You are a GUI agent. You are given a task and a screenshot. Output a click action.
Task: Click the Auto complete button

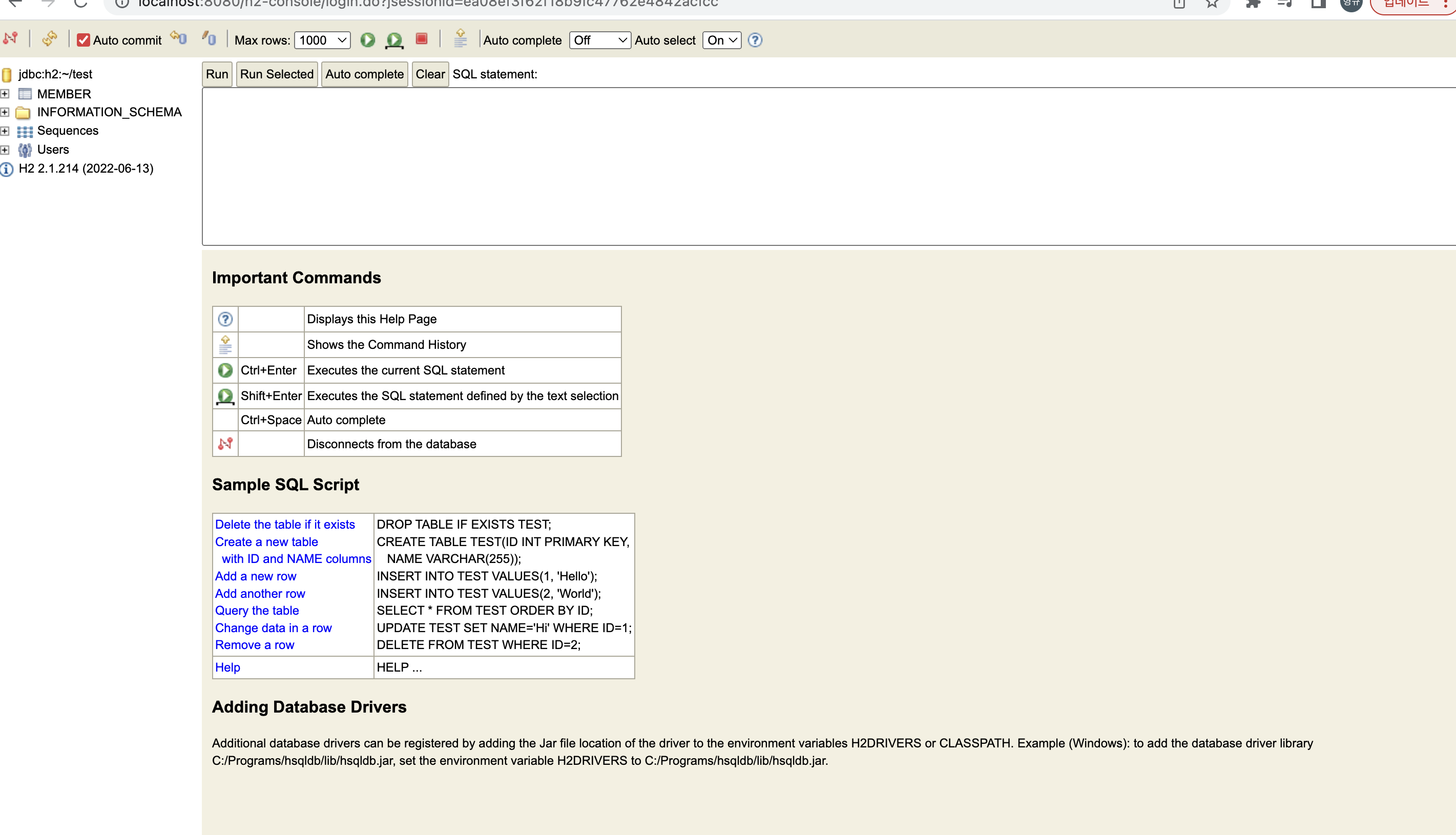pos(365,74)
